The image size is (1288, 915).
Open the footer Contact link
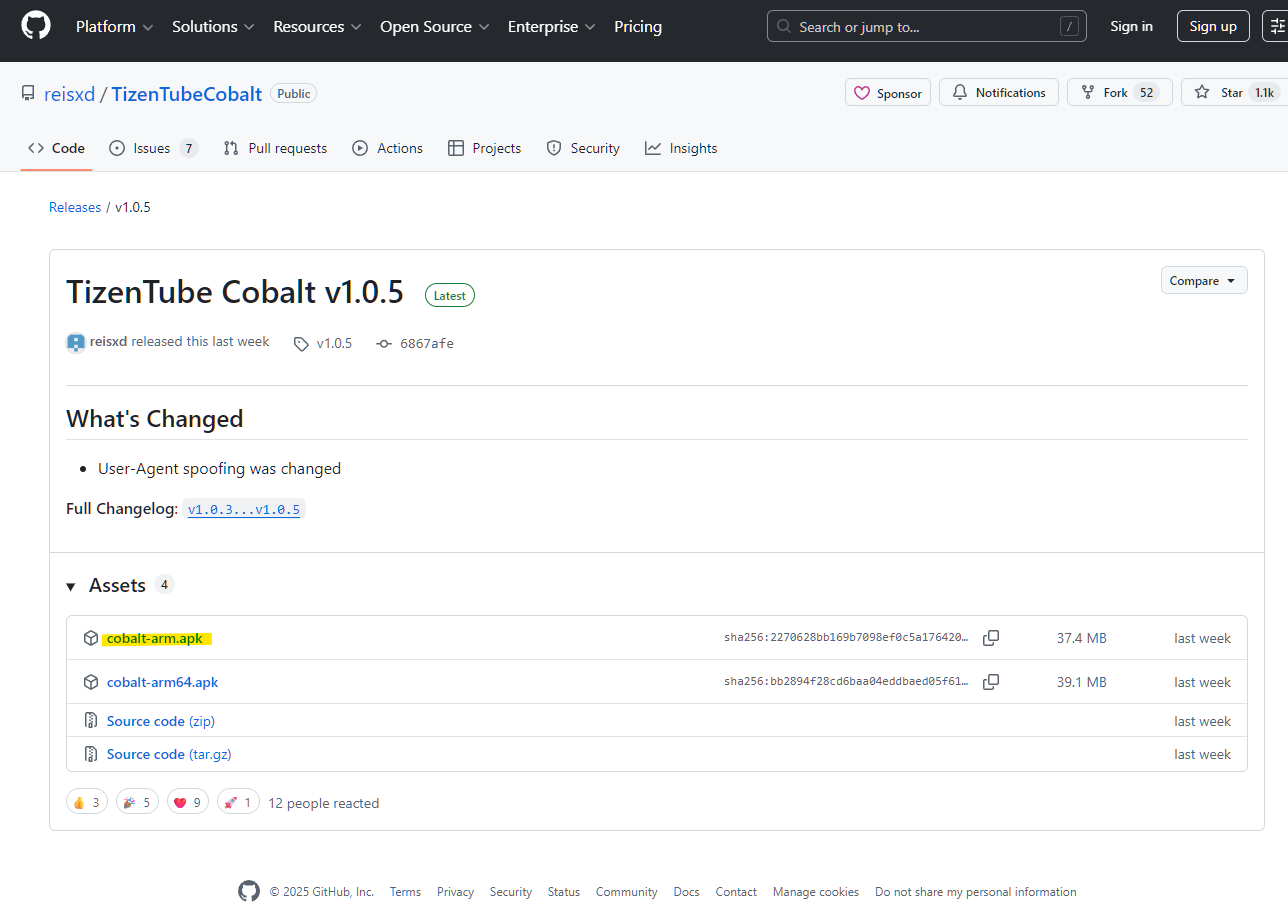[736, 892]
